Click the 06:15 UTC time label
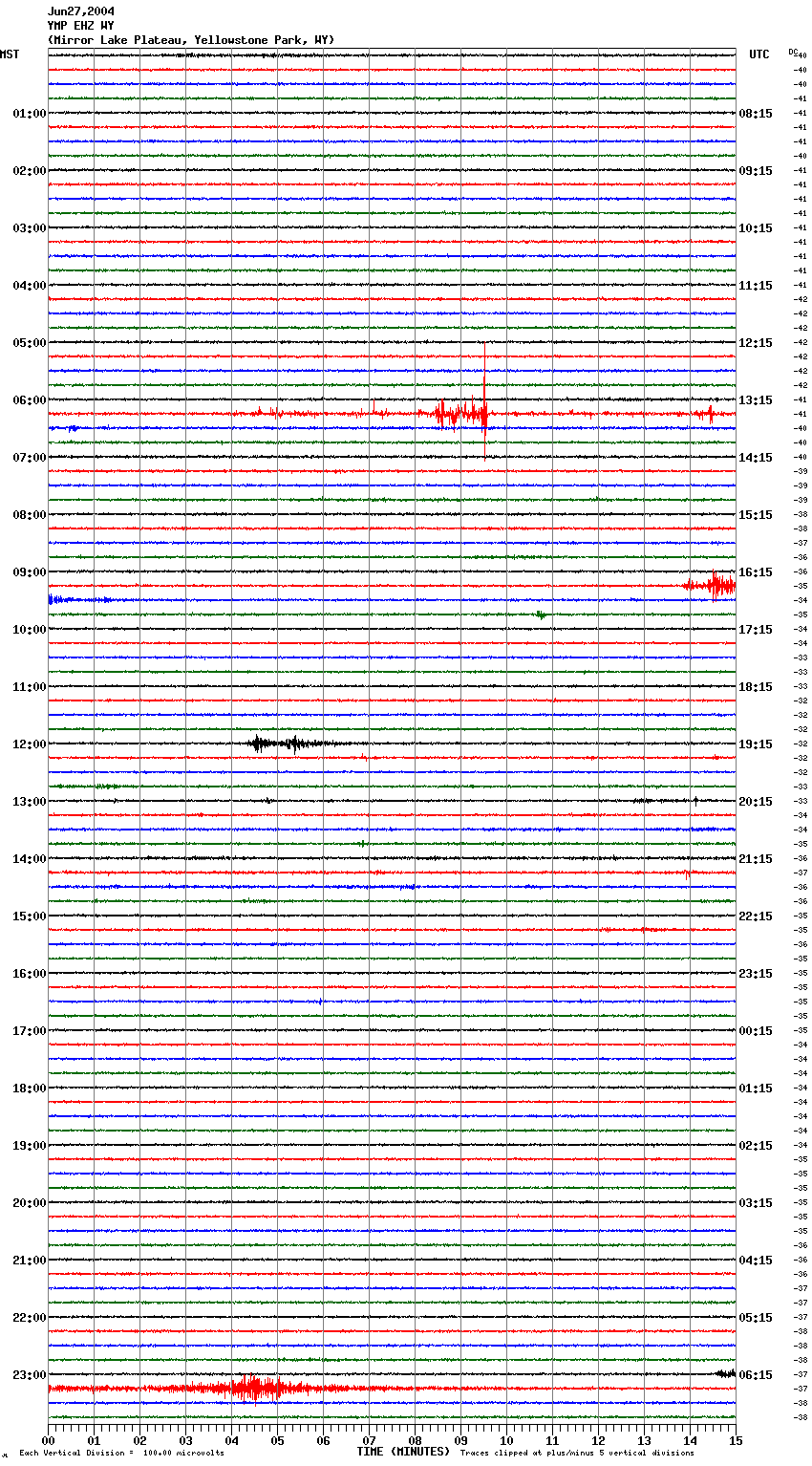The image size is (812, 1466). pyautogui.click(x=756, y=1375)
